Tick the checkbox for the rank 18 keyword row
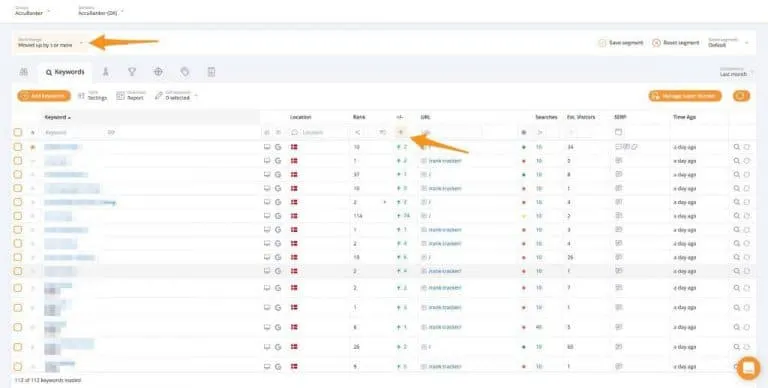 pyautogui.click(x=18, y=257)
